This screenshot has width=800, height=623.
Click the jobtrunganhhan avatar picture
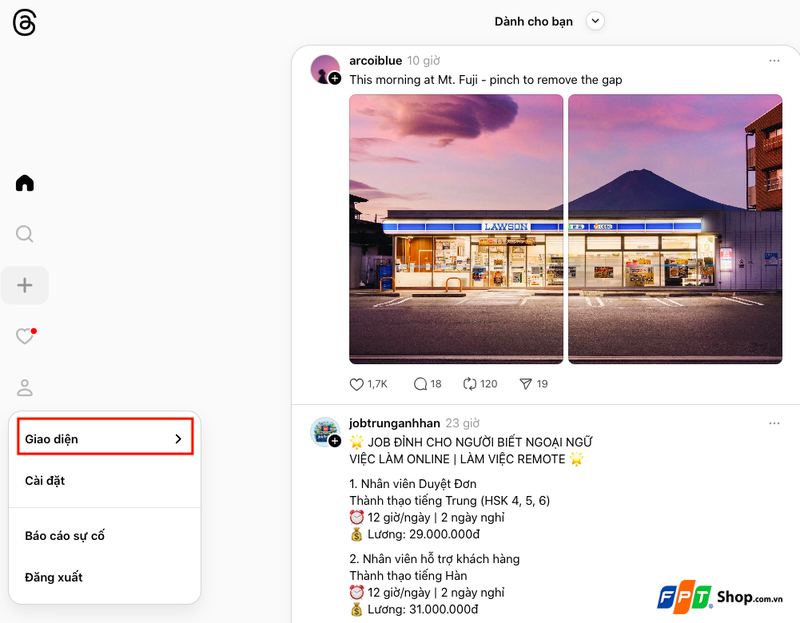(324, 432)
